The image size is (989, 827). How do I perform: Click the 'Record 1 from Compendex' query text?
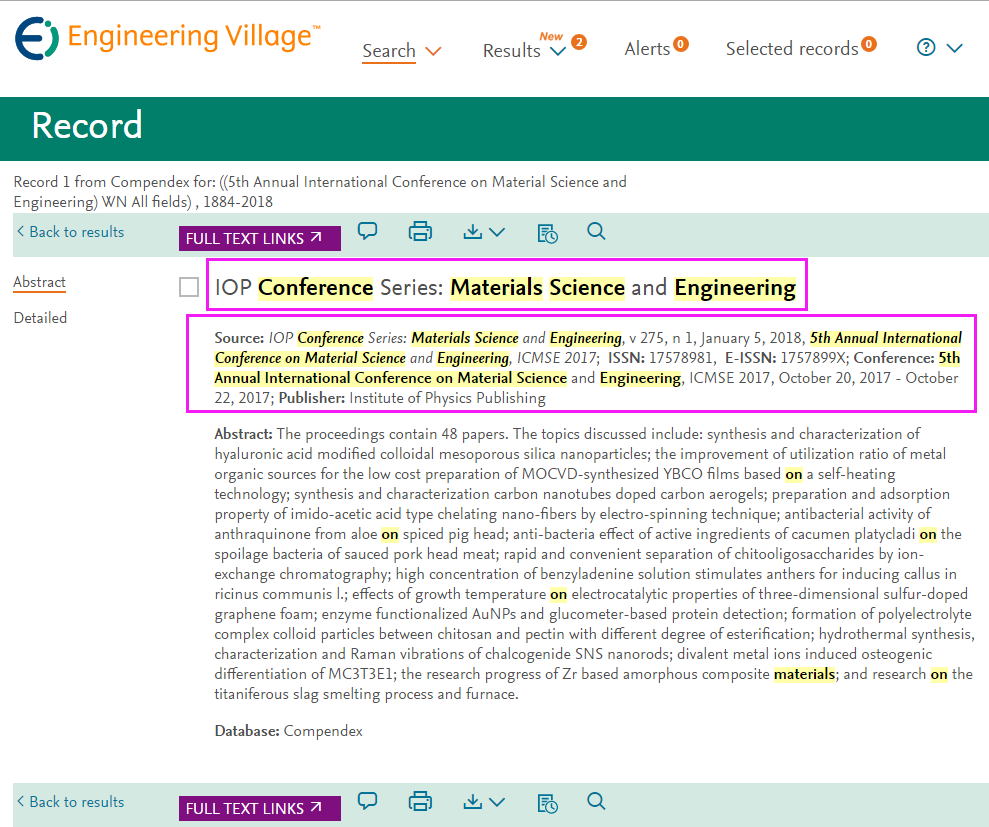[x=320, y=192]
